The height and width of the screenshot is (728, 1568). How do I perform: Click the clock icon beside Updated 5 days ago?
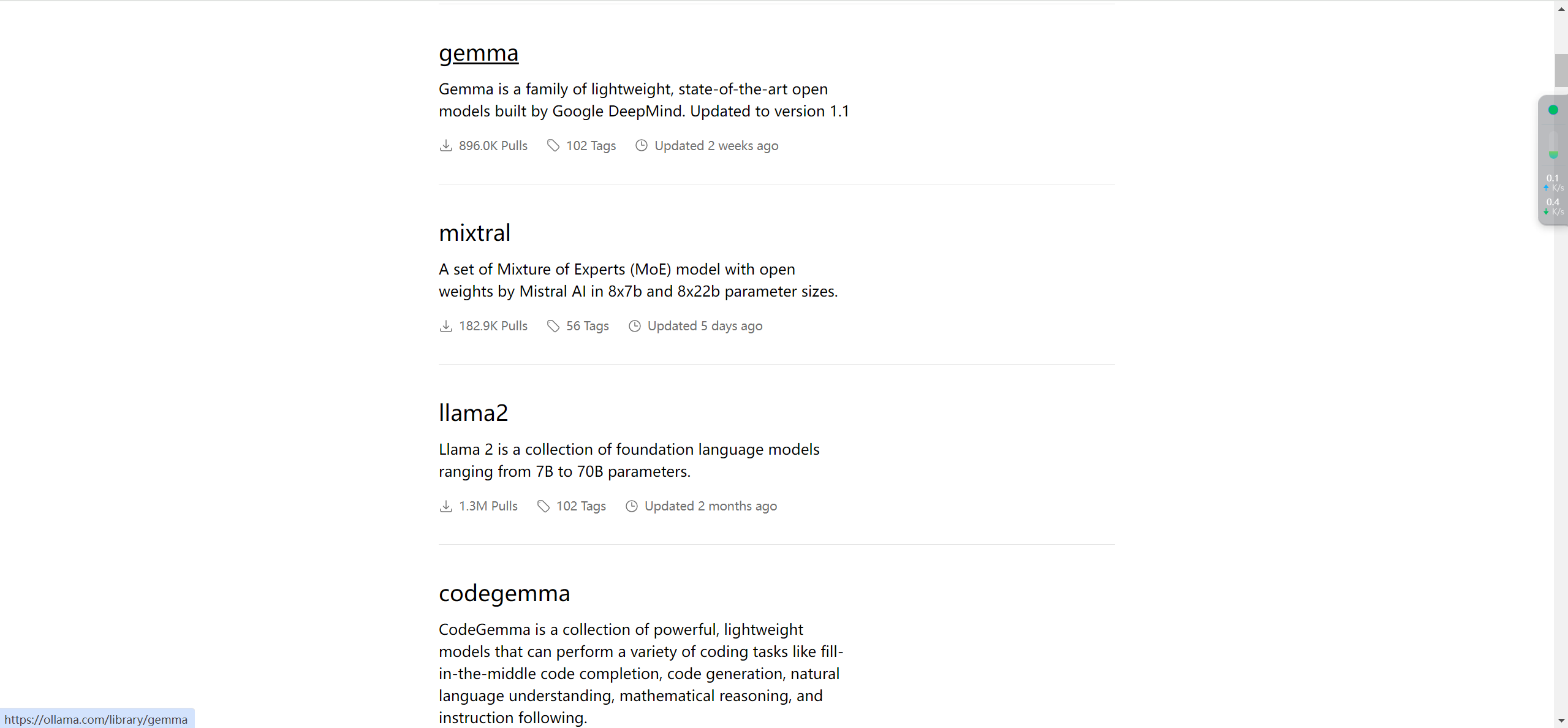pyautogui.click(x=635, y=326)
